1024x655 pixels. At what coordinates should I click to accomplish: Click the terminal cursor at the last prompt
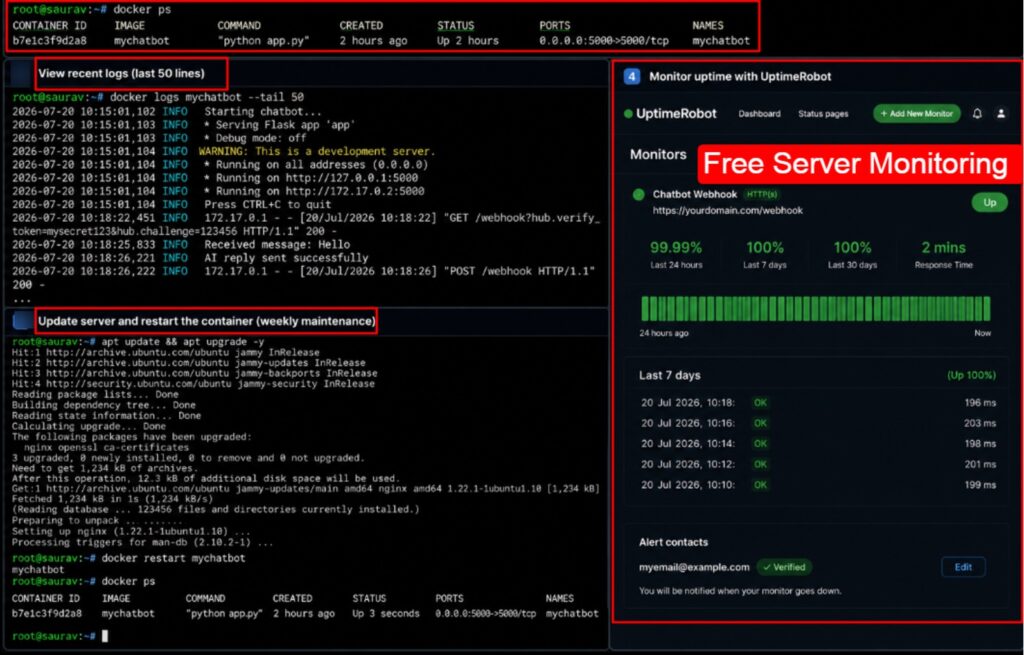(x=105, y=636)
